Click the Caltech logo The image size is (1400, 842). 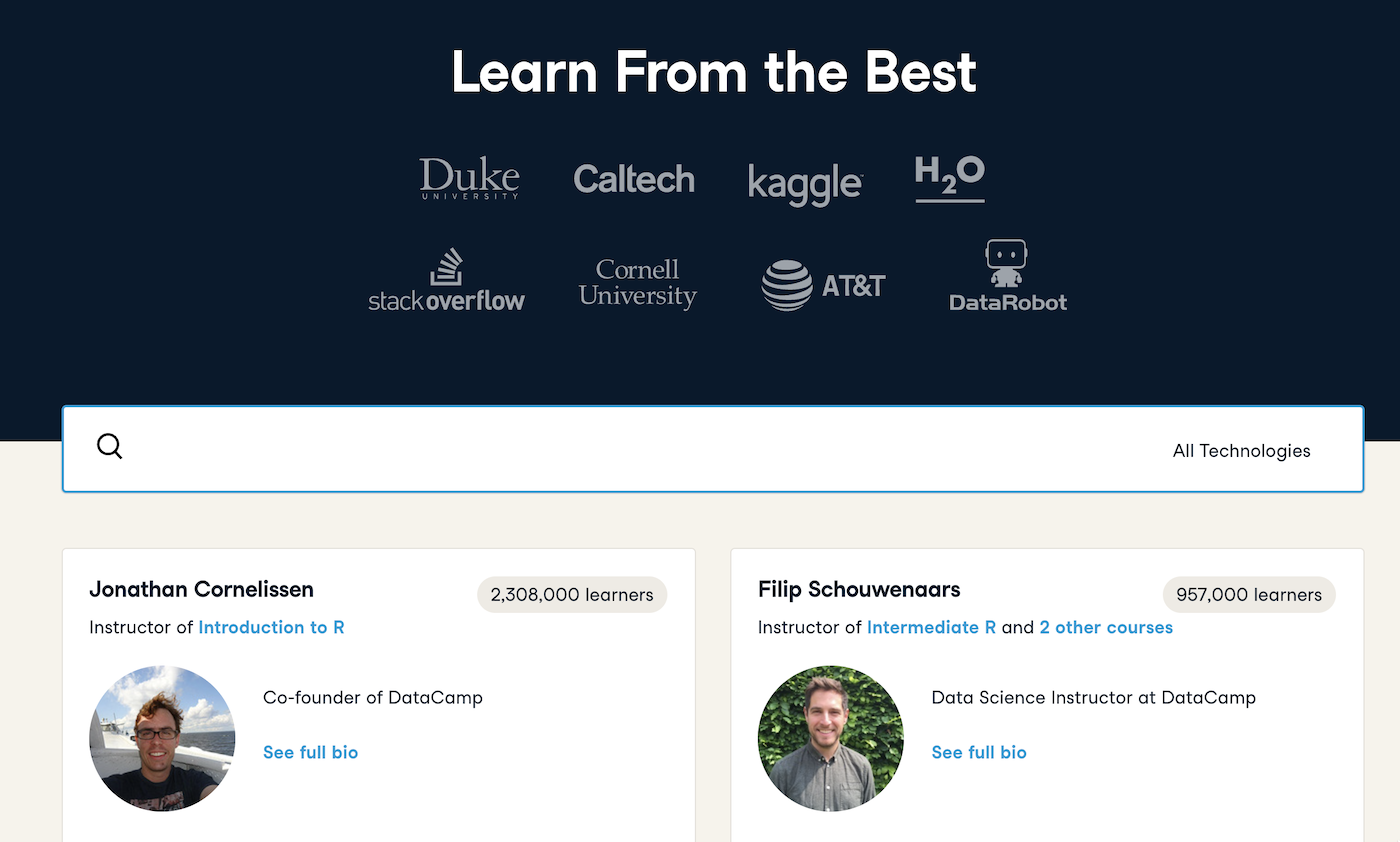pyautogui.click(x=634, y=180)
